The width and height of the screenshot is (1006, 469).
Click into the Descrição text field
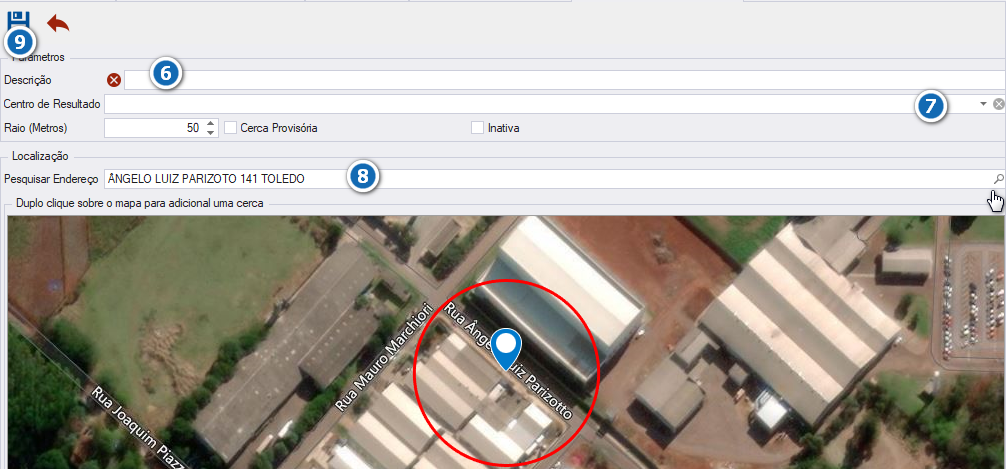[565, 80]
